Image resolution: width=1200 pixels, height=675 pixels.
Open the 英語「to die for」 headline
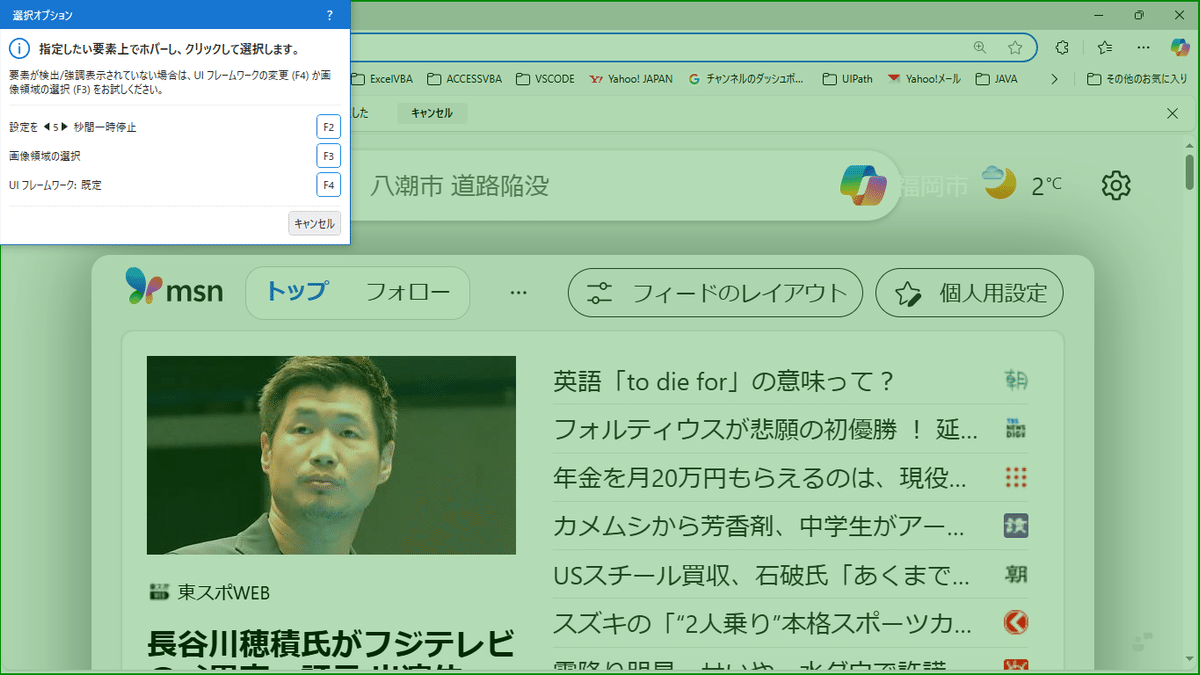724,381
